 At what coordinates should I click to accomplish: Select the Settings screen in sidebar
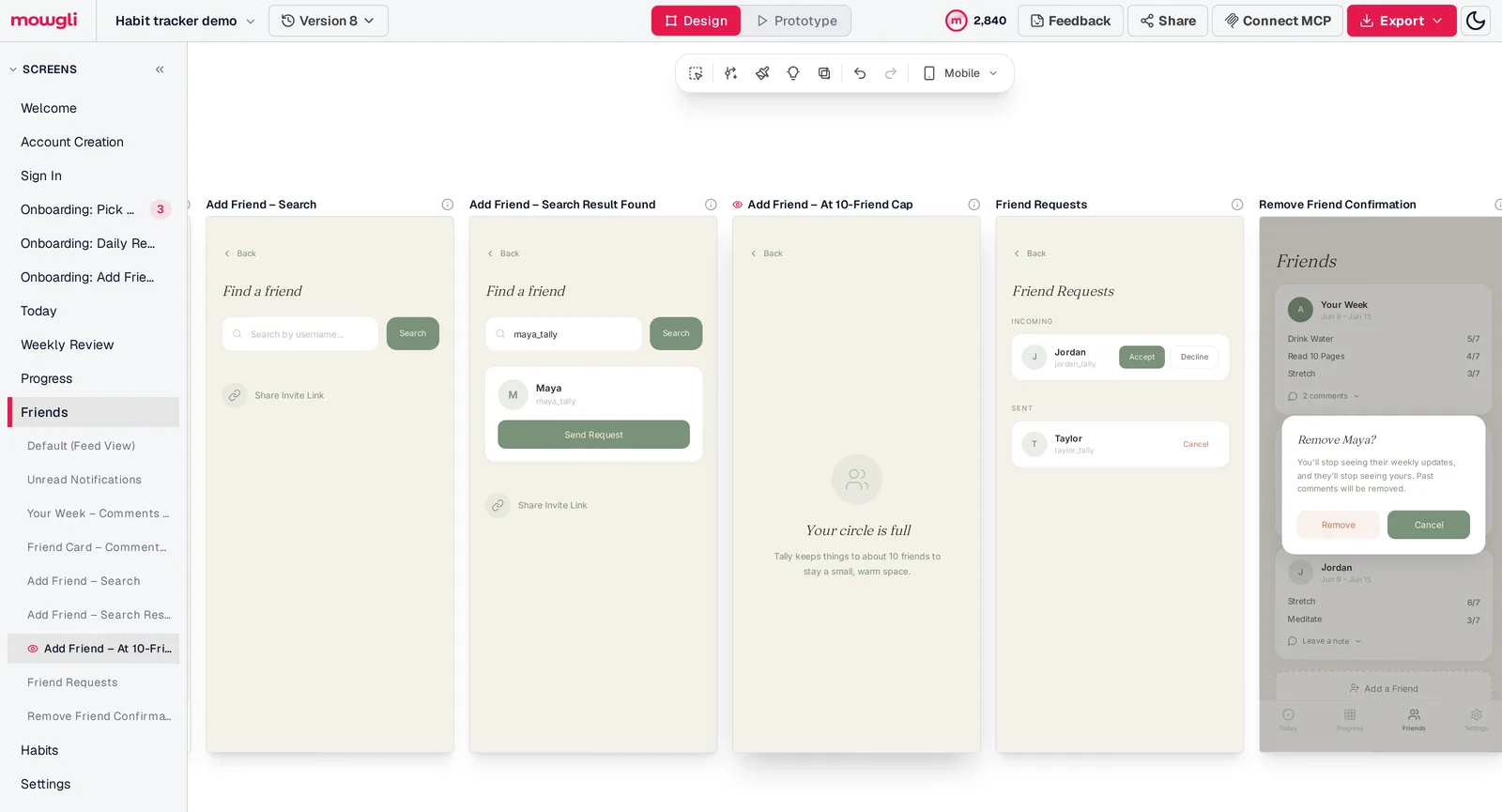pos(94,784)
